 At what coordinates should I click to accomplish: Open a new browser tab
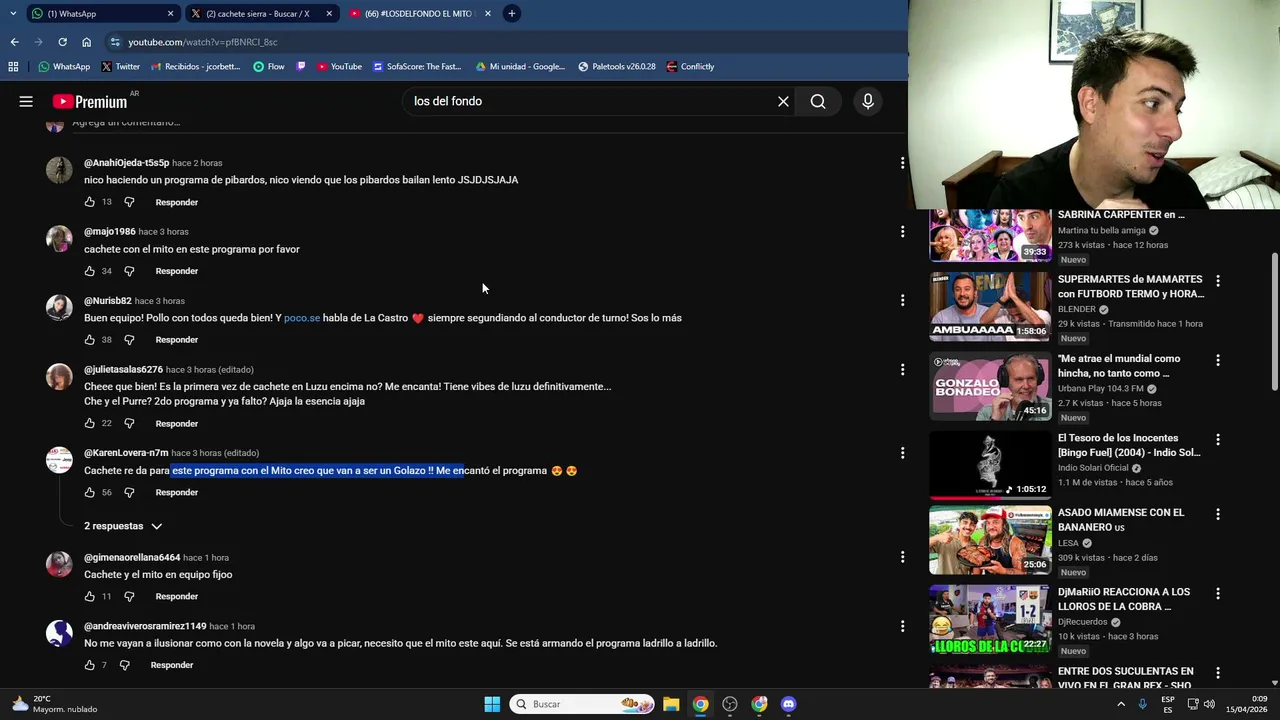[511, 13]
